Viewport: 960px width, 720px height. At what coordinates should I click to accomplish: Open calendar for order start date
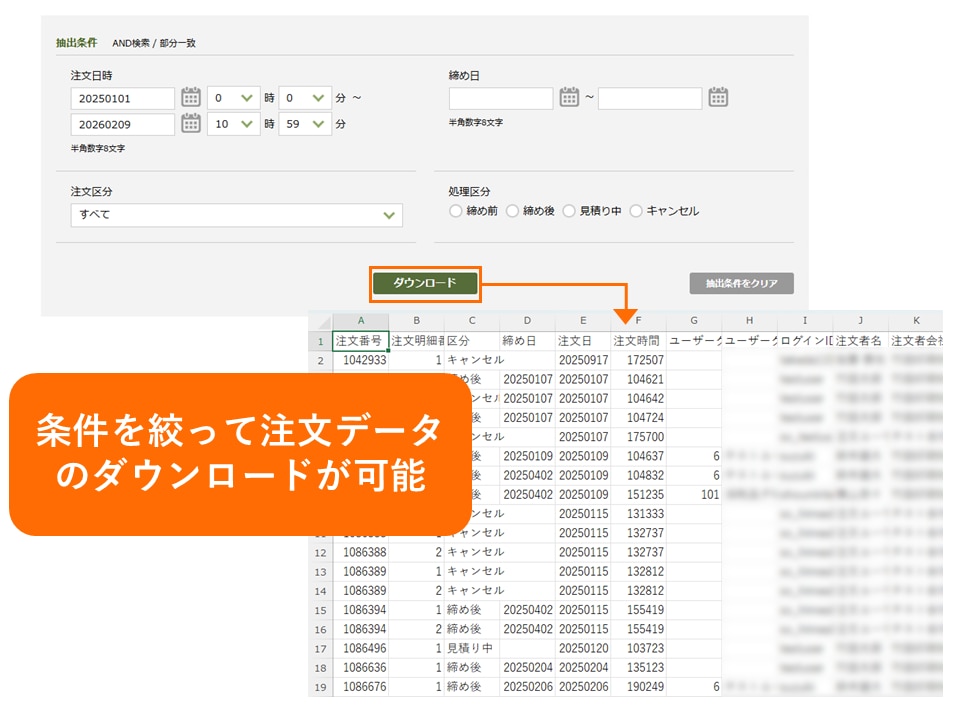pyautogui.click(x=191, y=98)
